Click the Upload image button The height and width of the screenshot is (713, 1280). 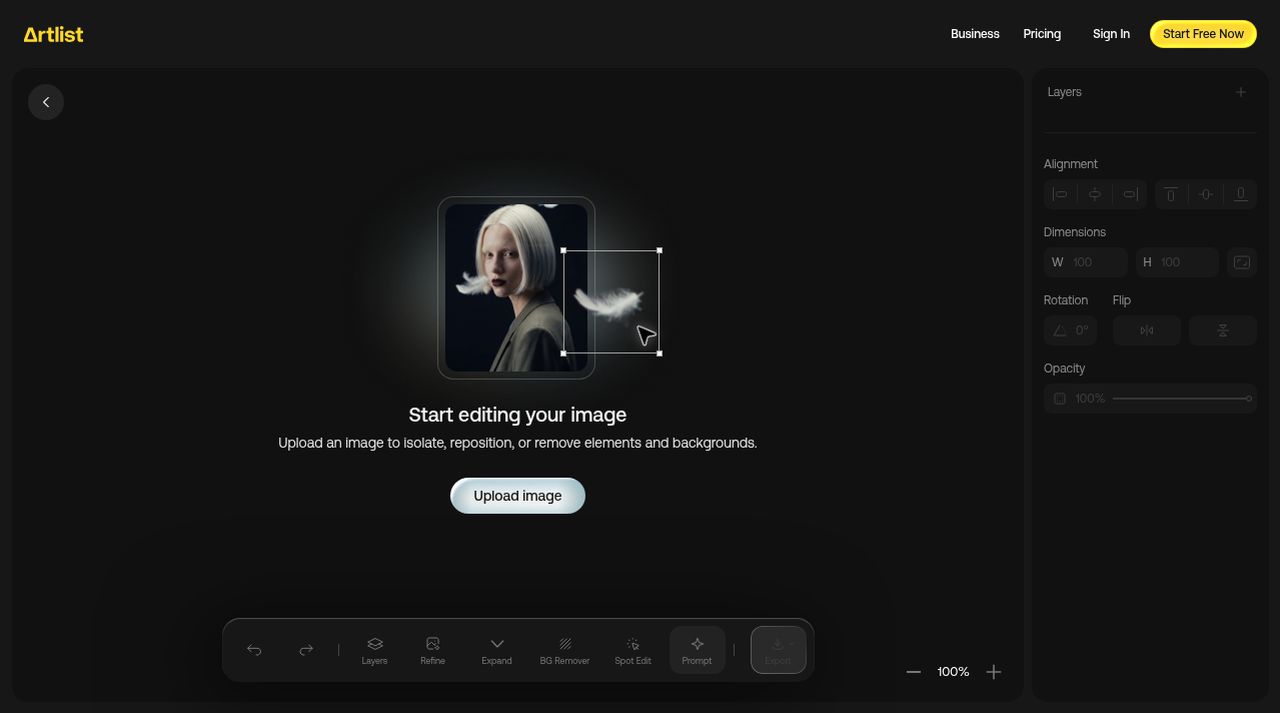point(518,496)
